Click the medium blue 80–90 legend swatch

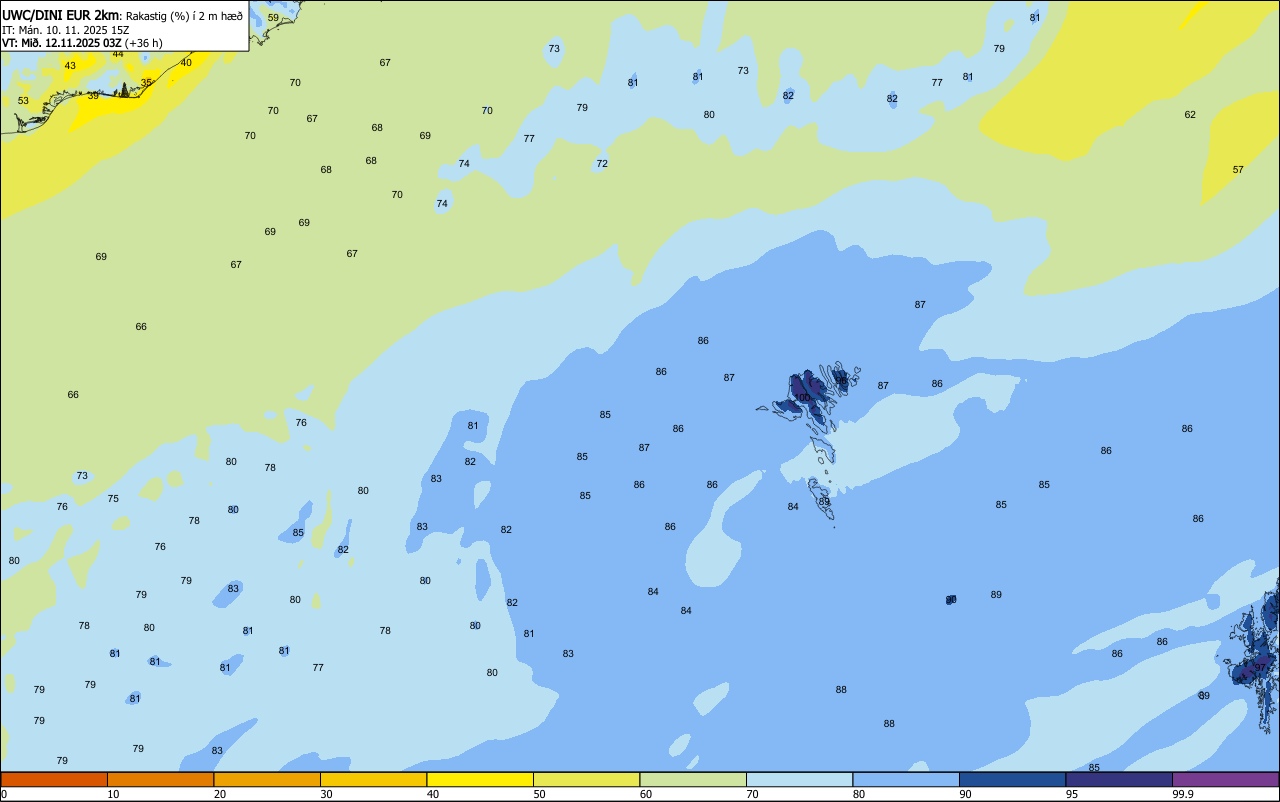tap(906, 779)
